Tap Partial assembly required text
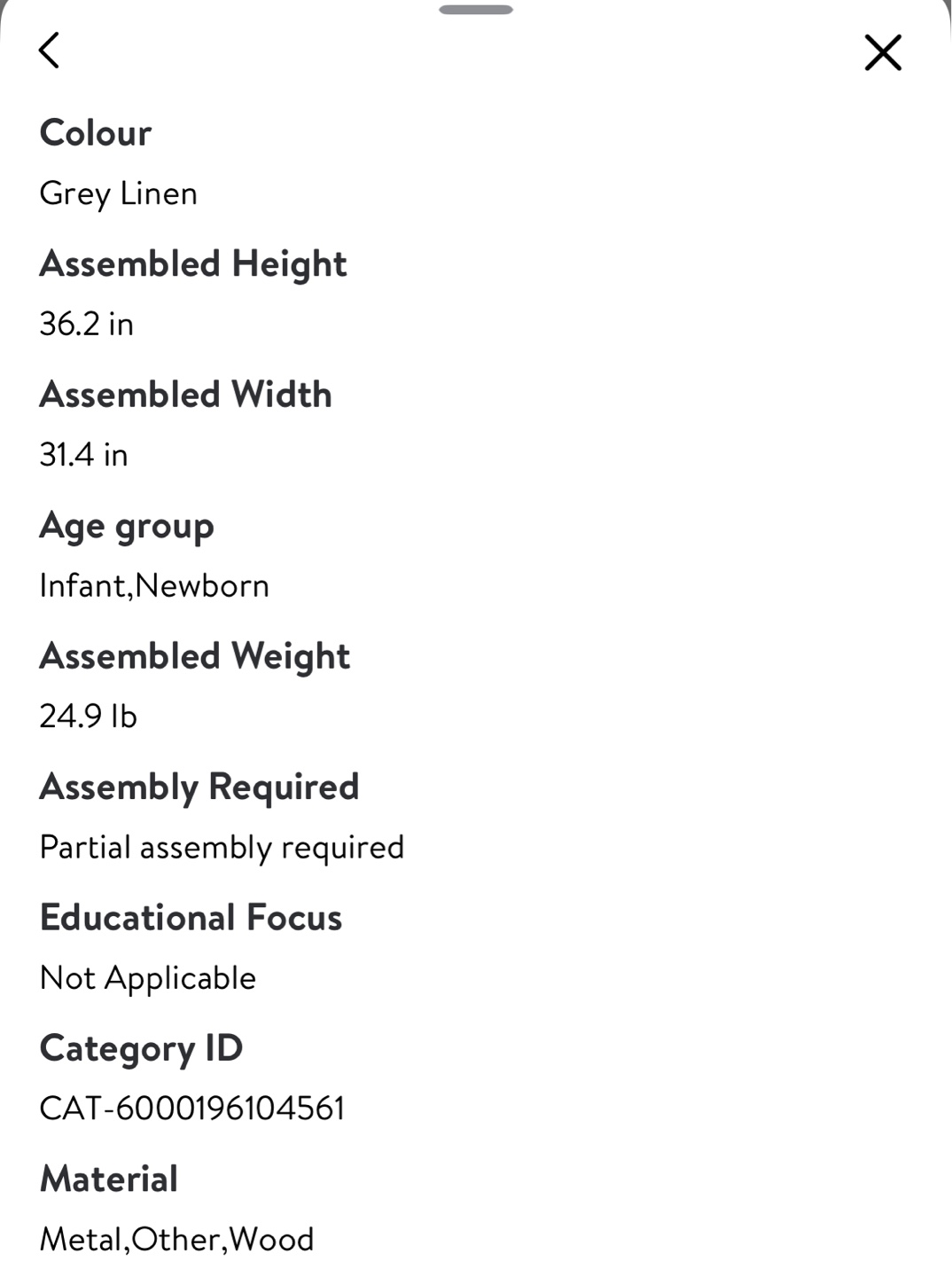952x1277 pixels. pyautogui.click(x=222, y=847)
